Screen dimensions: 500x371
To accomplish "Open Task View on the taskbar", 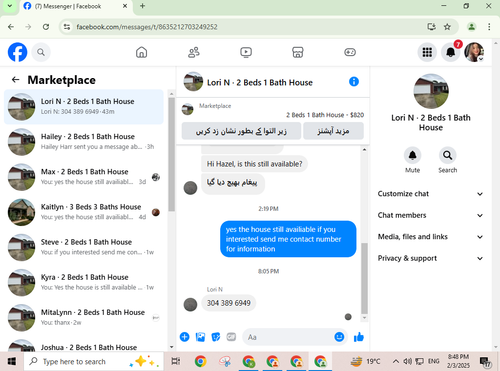I will [x=176, y=361].
